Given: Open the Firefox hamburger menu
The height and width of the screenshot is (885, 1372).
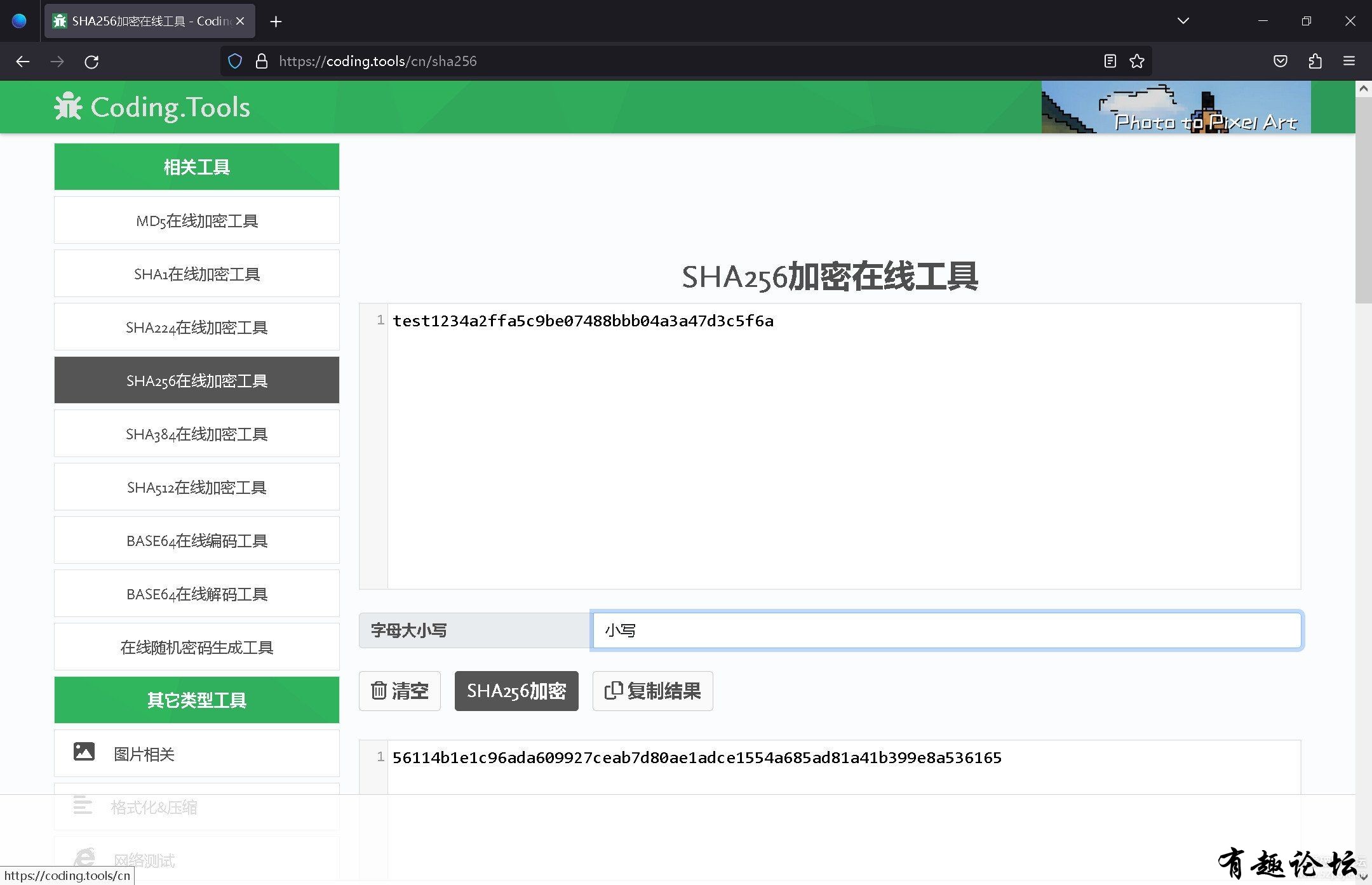Looking at the screenshot, I should click(1349, 61).
